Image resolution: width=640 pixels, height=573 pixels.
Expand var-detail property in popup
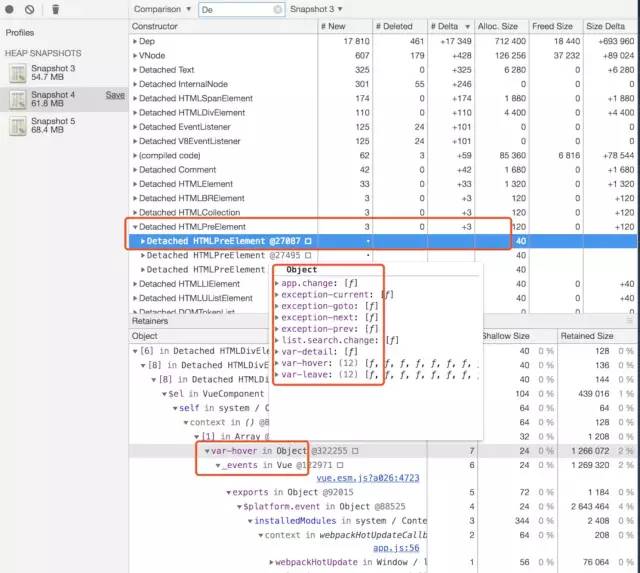tap(277, 352)
